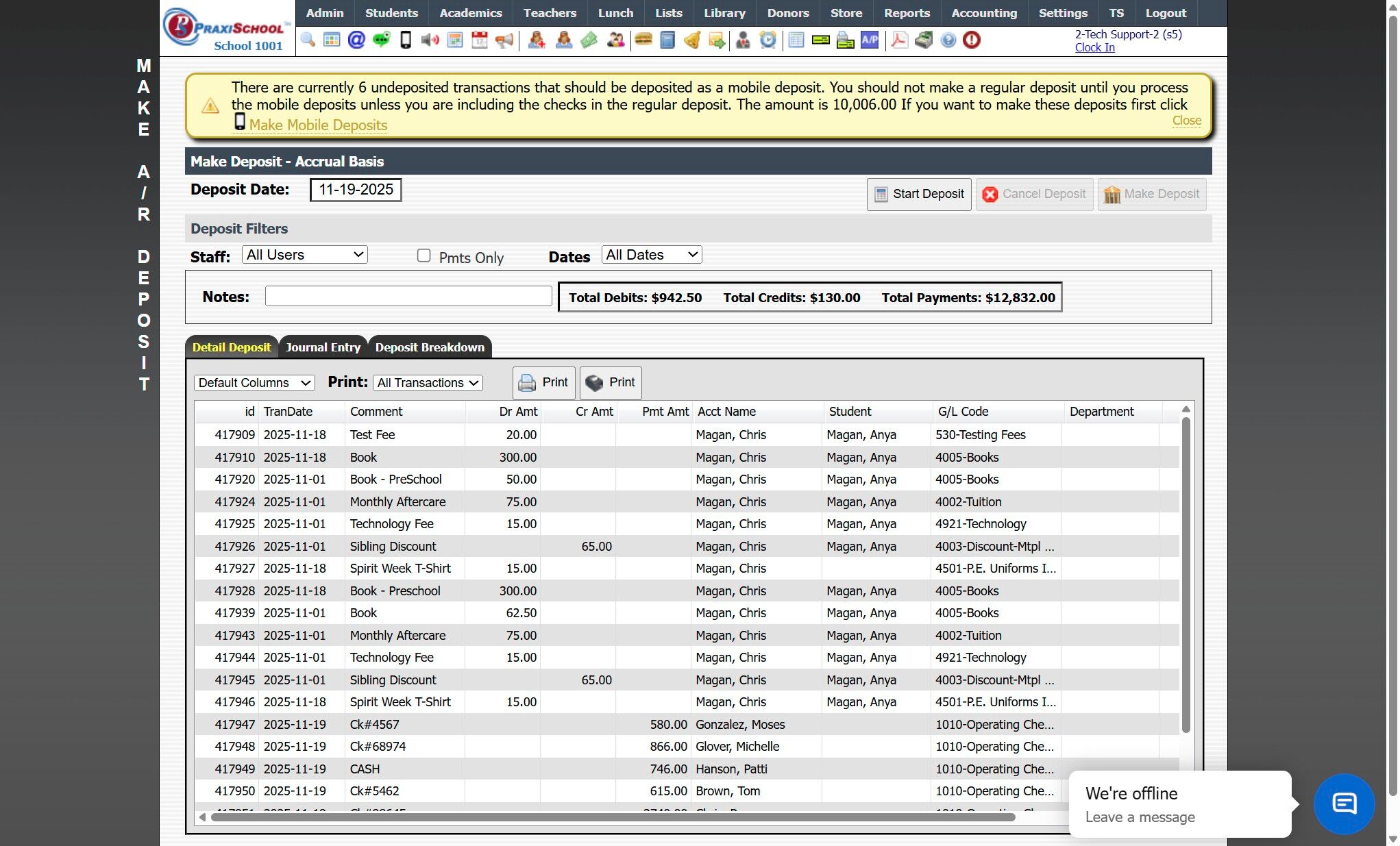Toggle the Pmts Only checkbox
This screenshot has height=846, width=1400.
coord(424,256)
